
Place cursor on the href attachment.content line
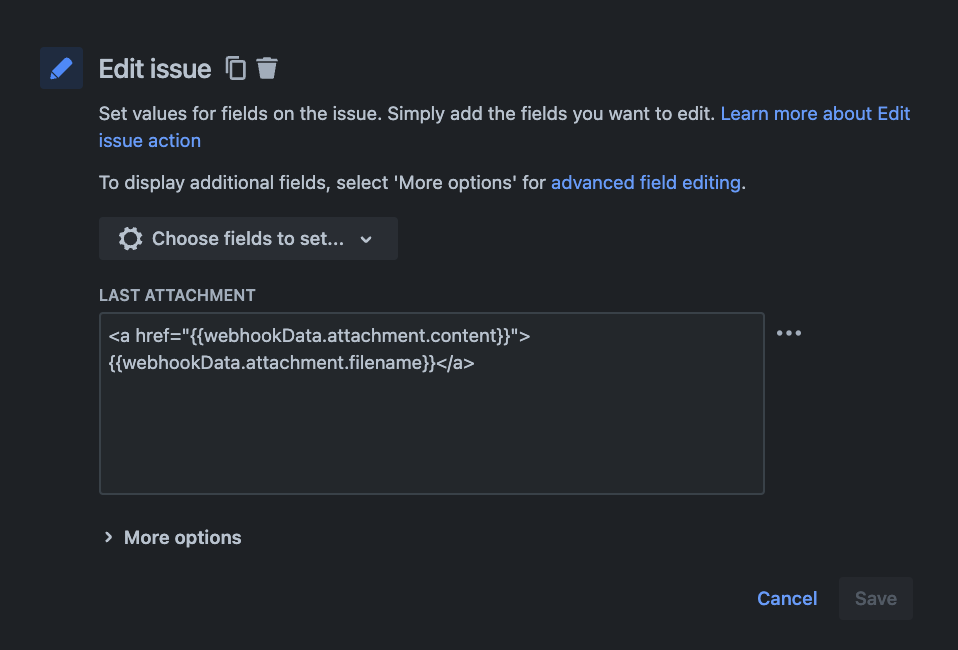click(x=318, y=336)
